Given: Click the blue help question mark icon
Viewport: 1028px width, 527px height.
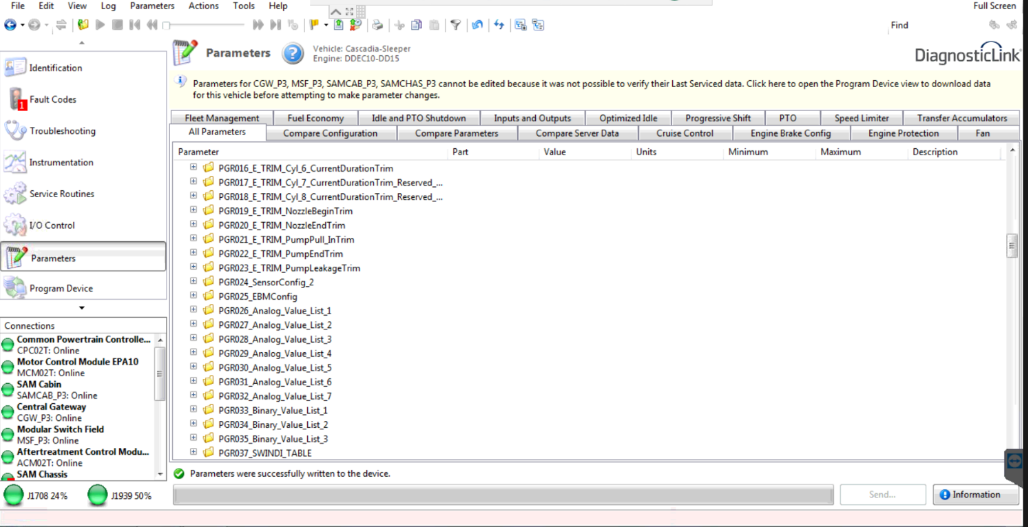Looking at the screenshot, I should pyautogui.click(x=292, y=53).
